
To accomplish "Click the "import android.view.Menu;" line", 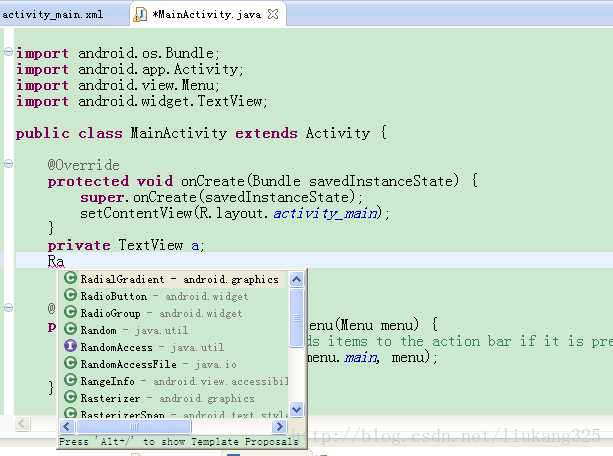I will click(x=118, y=85).
